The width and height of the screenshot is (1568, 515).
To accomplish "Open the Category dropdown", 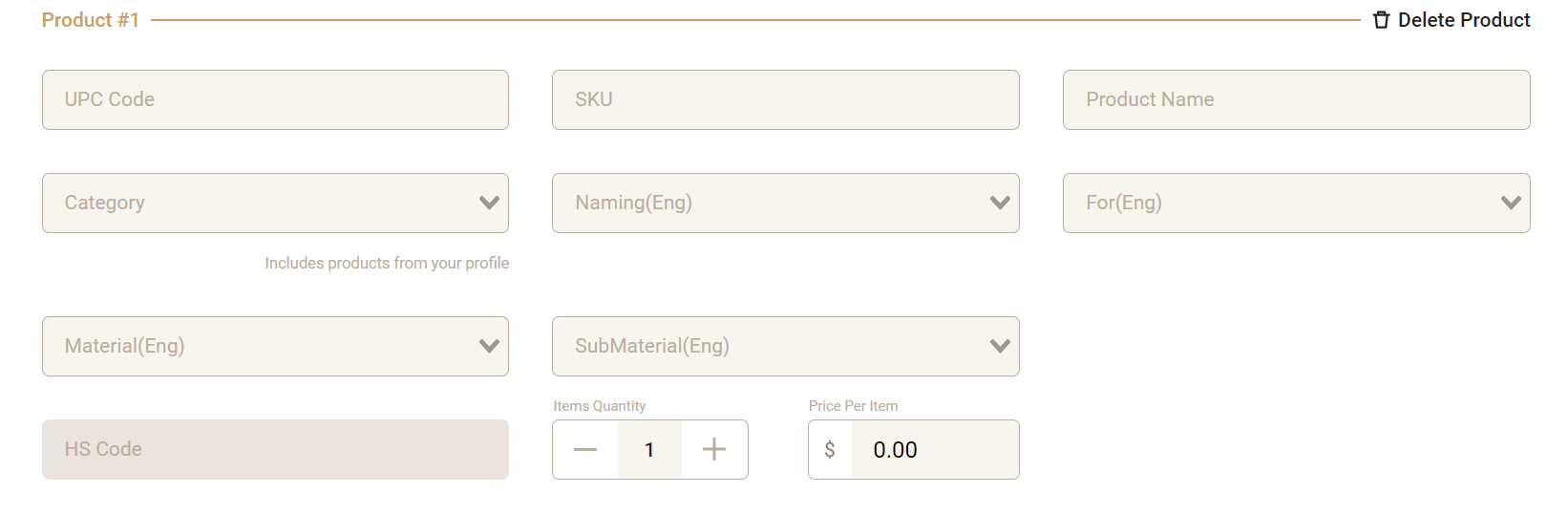I will coord(258,203).
